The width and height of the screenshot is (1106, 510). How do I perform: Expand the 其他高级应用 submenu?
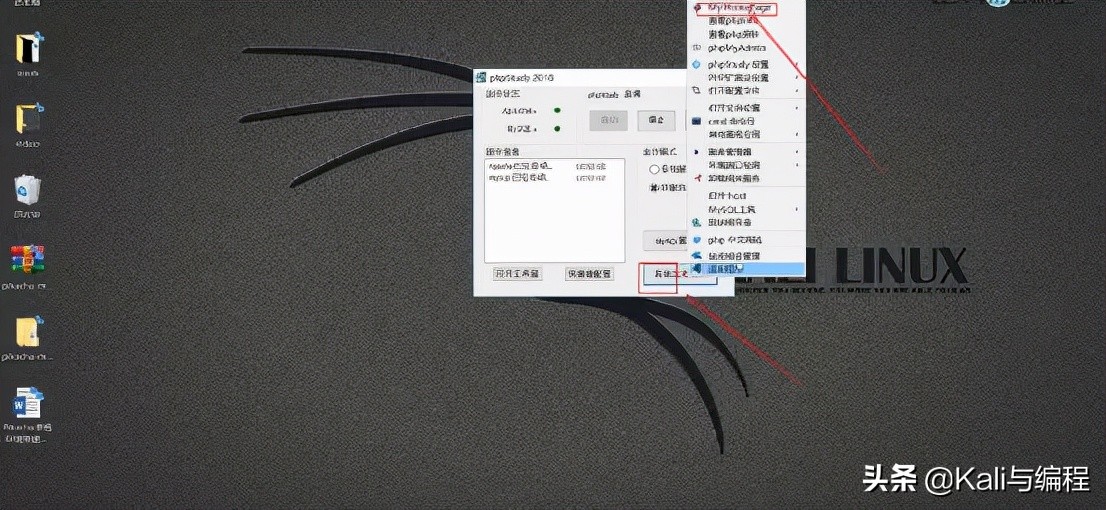(x=746, y=134)
